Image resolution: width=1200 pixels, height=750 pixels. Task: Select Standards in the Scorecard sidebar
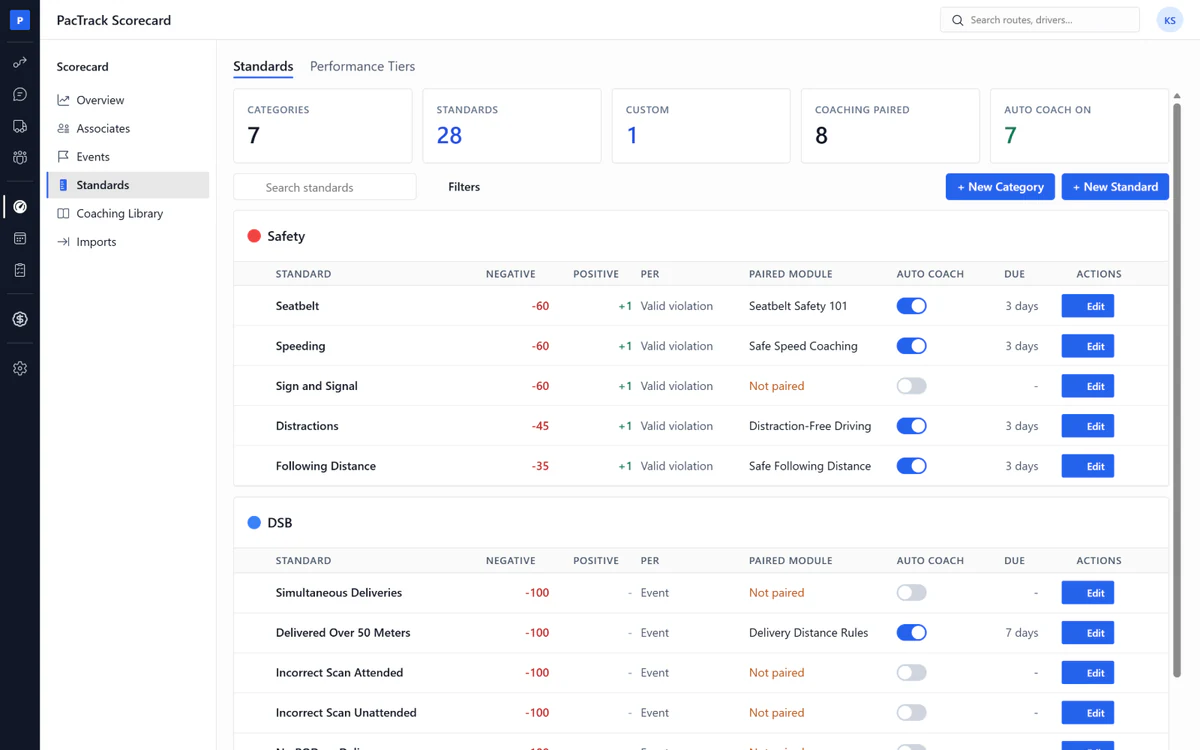[x=128, y=185]
